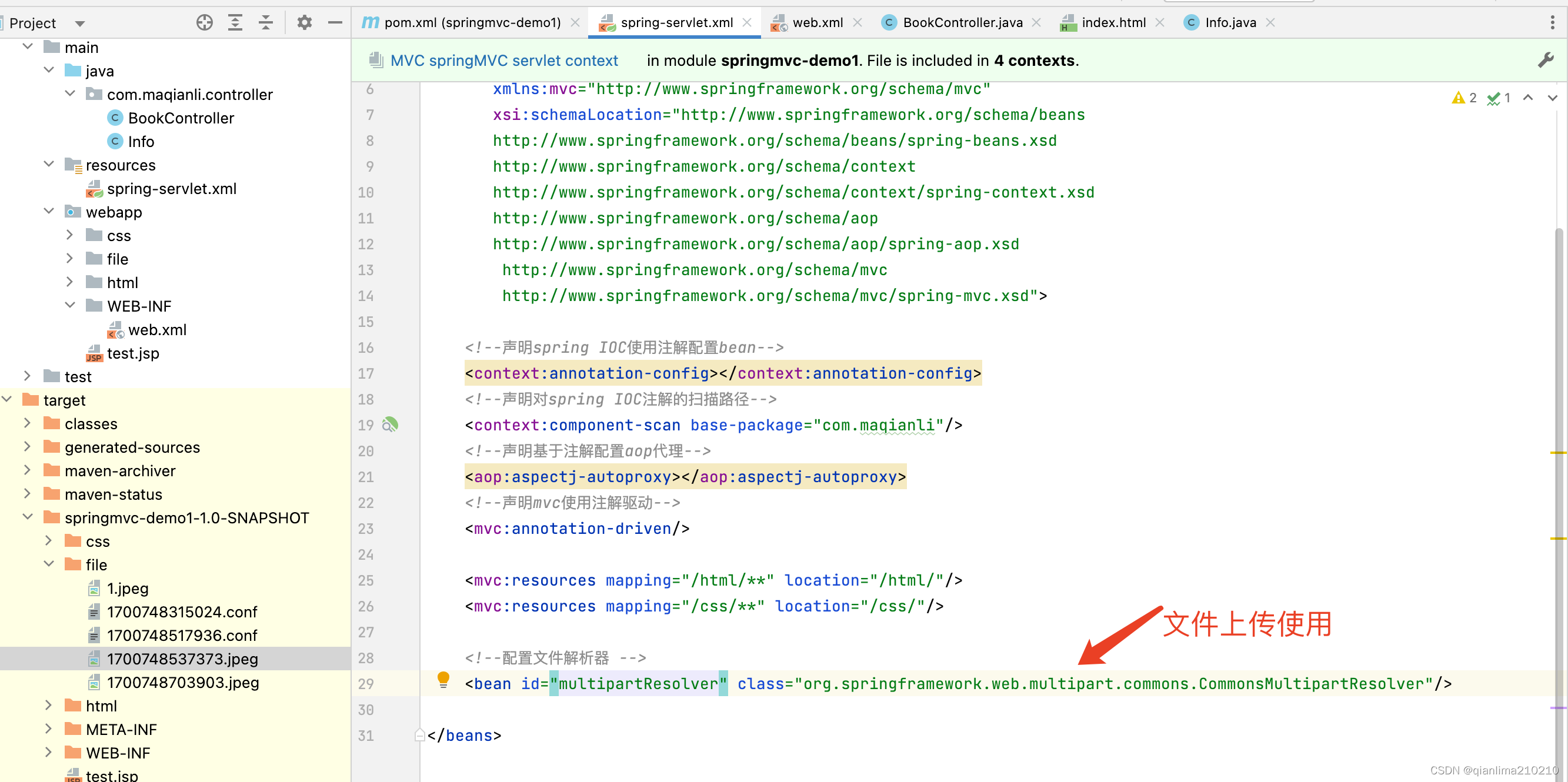This screenshot has height=782, width=1568.
Task: Click the wrench icon in context banner
Action: tap(1545, 59)
